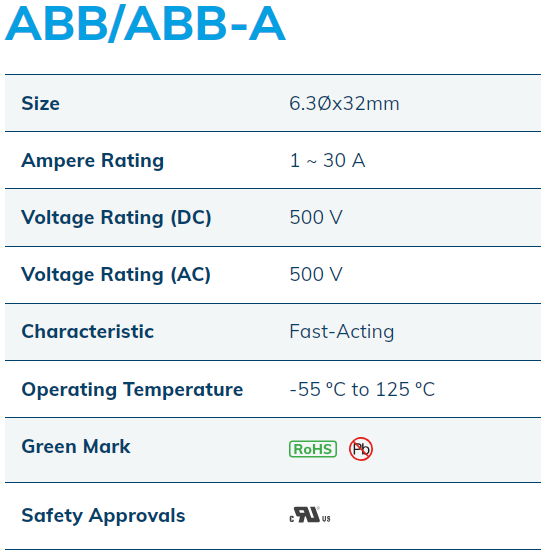Click the Fast-Acting value text
The height and width of the screenshot is (556, 547).
(342, 332)
